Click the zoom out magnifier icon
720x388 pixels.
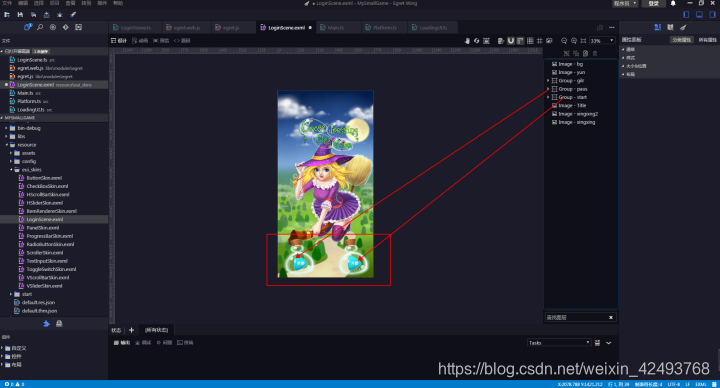[x=564, y=41]
